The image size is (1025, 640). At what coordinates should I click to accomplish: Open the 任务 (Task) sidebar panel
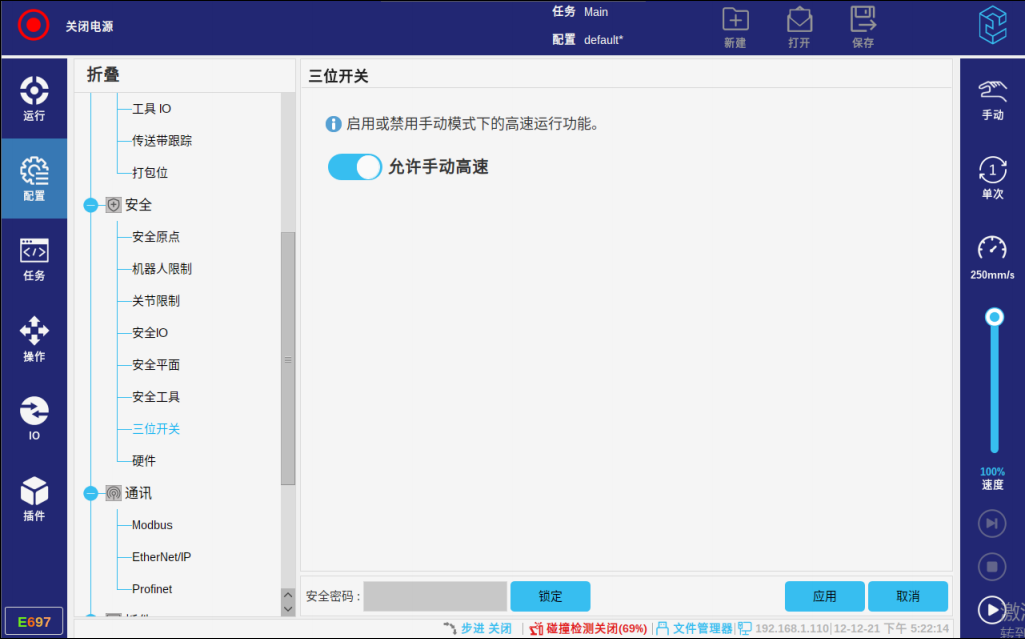pyautogui.click(x=34, y=259)
